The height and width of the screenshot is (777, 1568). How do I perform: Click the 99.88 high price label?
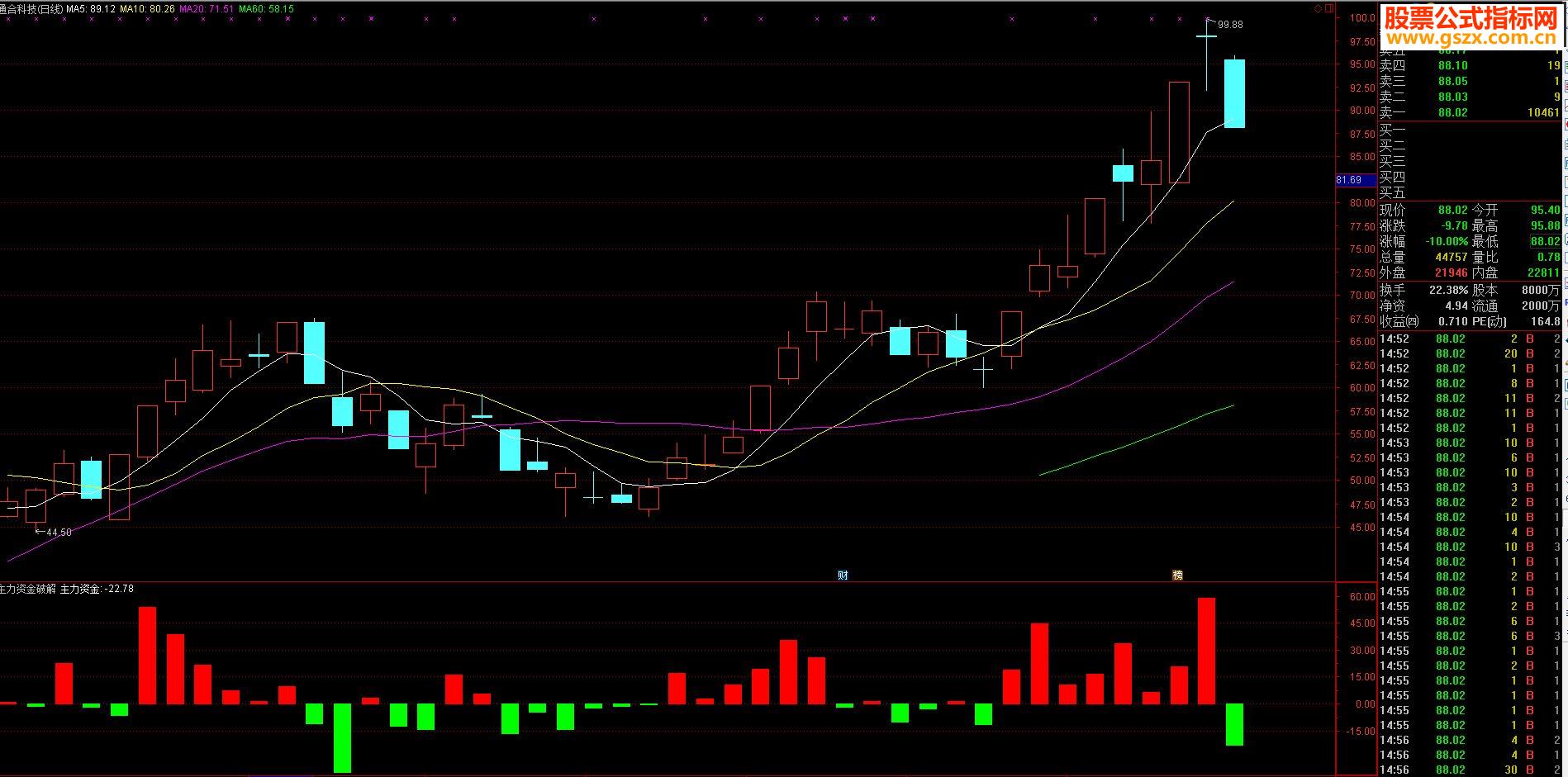click(x=1230, y=25)
